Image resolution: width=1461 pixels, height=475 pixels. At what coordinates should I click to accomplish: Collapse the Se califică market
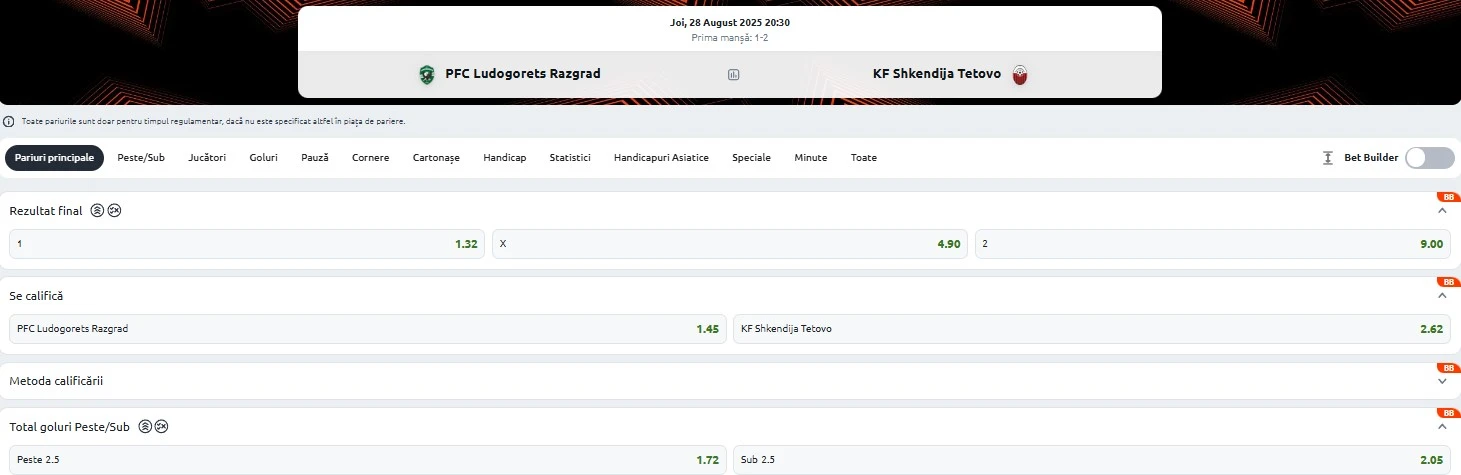click(1442, 296)
